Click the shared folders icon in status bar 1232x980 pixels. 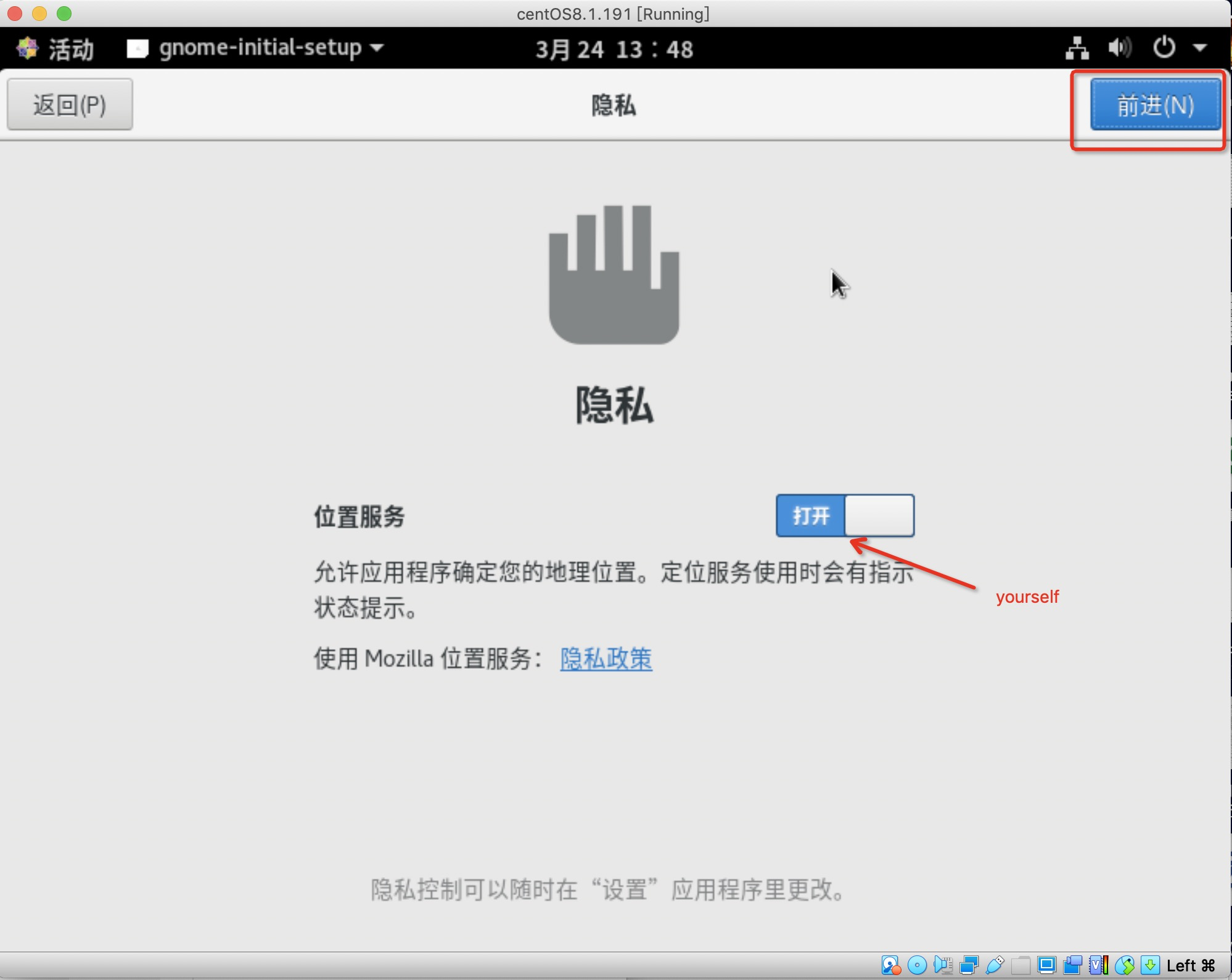[1022, 966]
